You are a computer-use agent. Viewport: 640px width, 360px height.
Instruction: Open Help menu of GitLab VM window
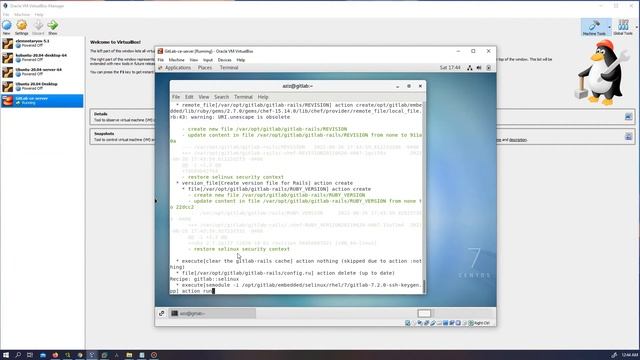click(241, 60)
